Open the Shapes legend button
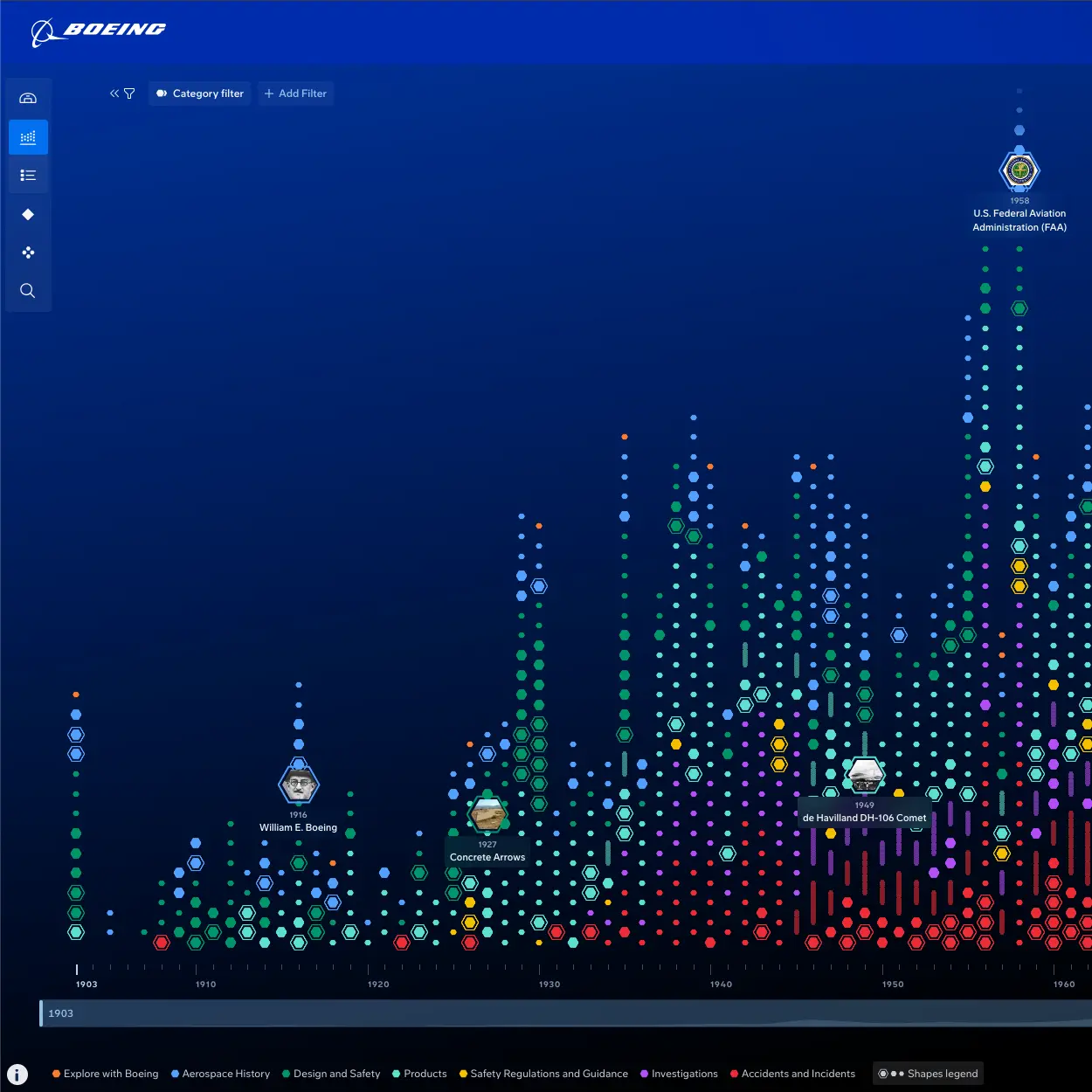Image resolution: width=1092 pixels, height=1092 pixels. click(929, 1074)
